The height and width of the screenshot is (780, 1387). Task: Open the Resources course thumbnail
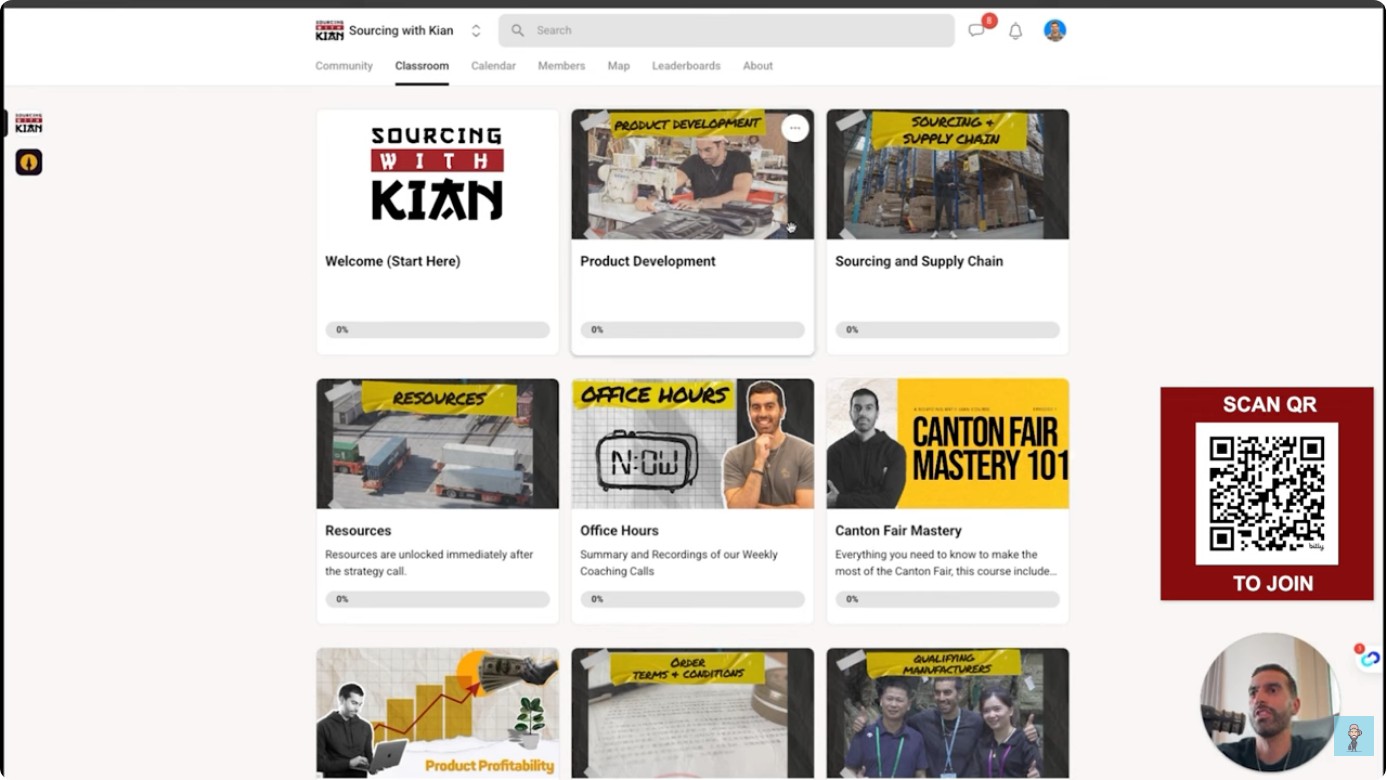[437, 444]
